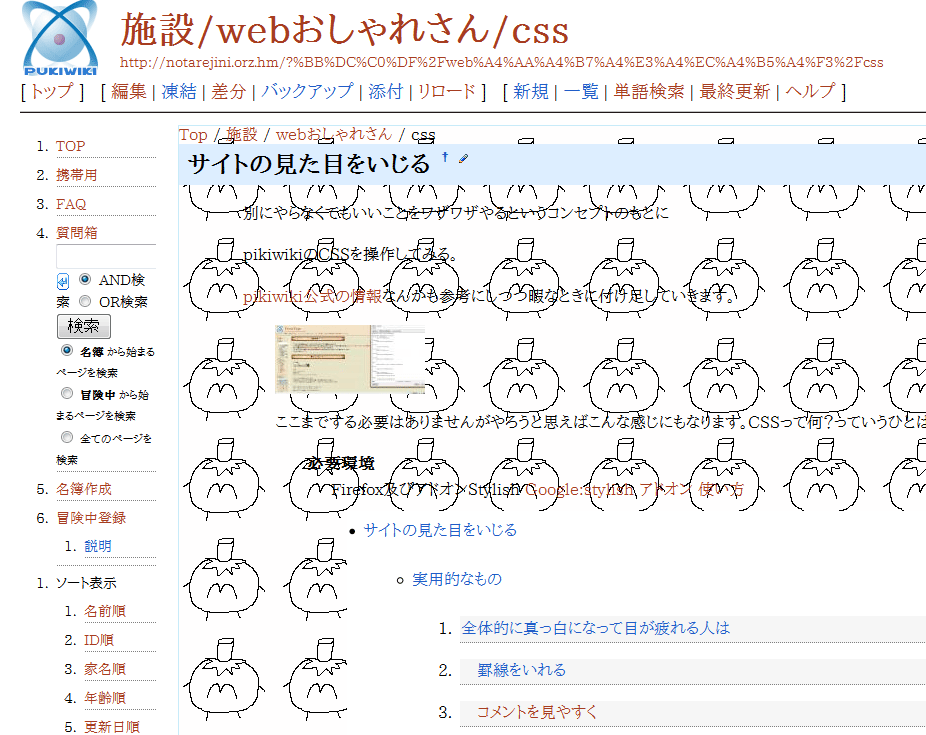The width and height of the screenshot is (926, 735).
Task: Open the 編集 edit menu item
Action: coord(129,92)
